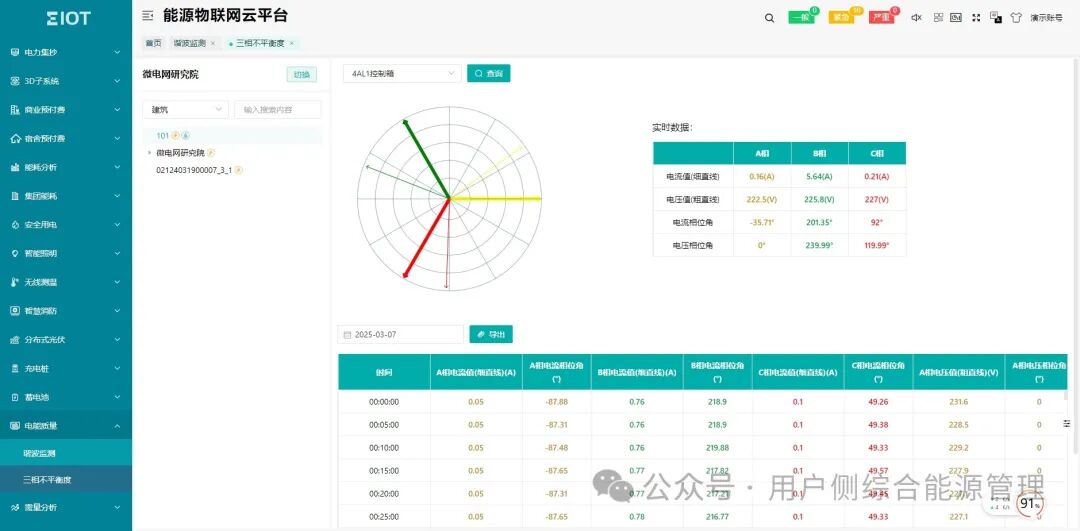Select the 00:00:00 time row cell
The image size is (1080, 531).
pos(384,402)
